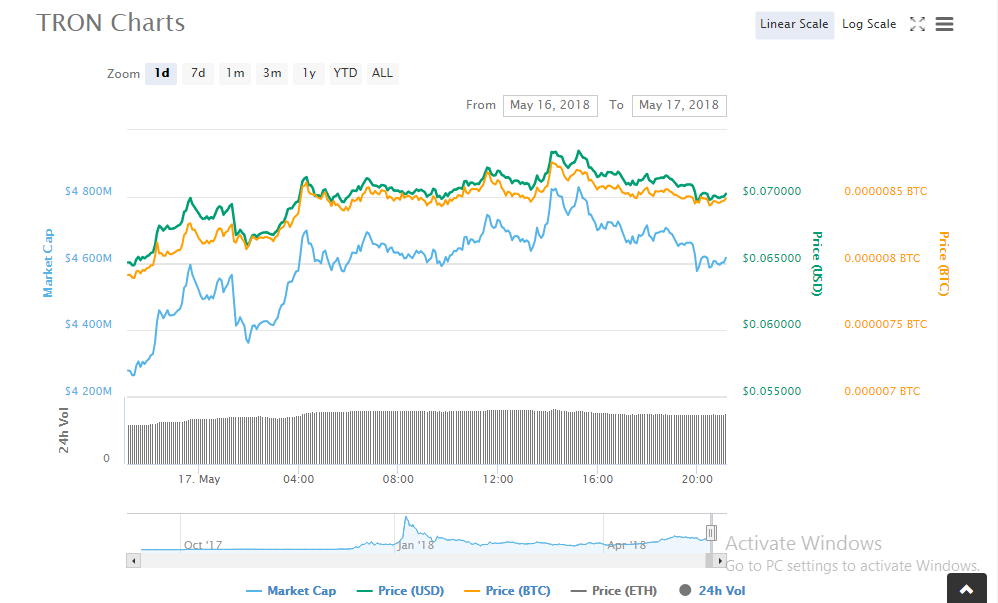Click the Apr '18 navigator label
Image resolution: width=998 pixels, height=603 pixels.
pyautogui.click(x=626, y=546)
